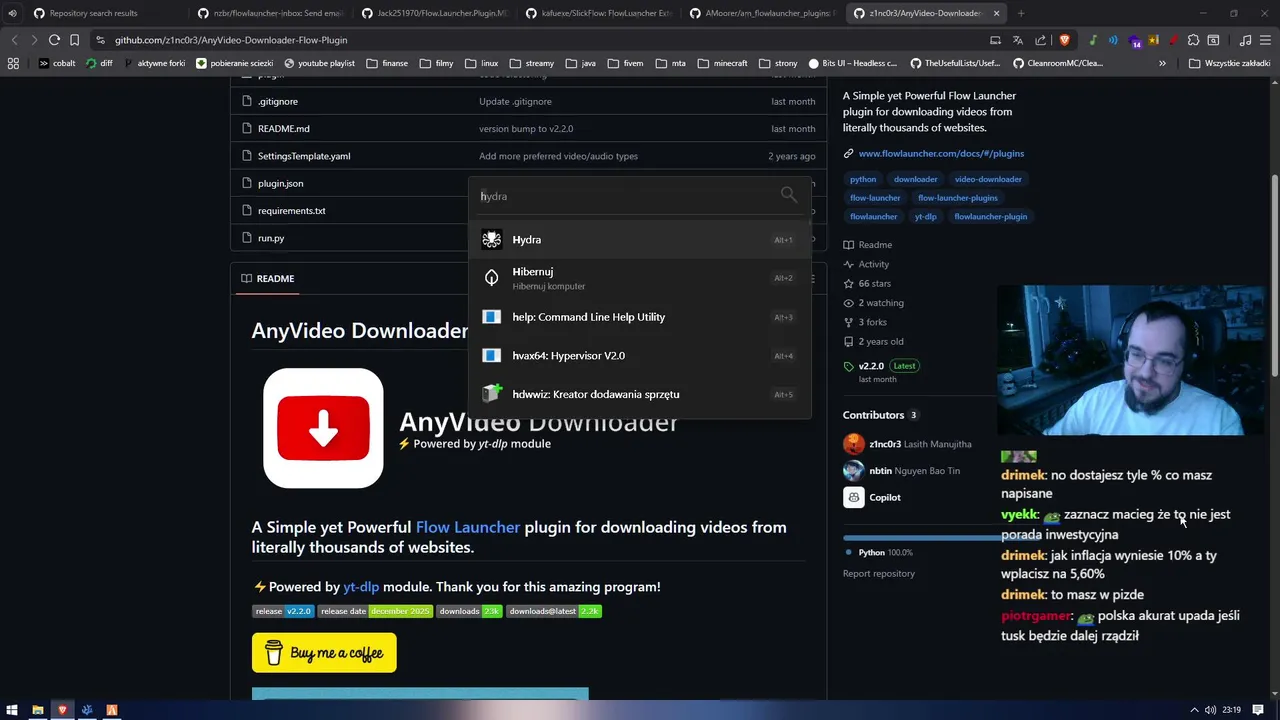Open the linux bookmarks folder
Image resolution: width=1280 pixels, height=720 pixels.
pyautogui.click(x=481, y=63)
